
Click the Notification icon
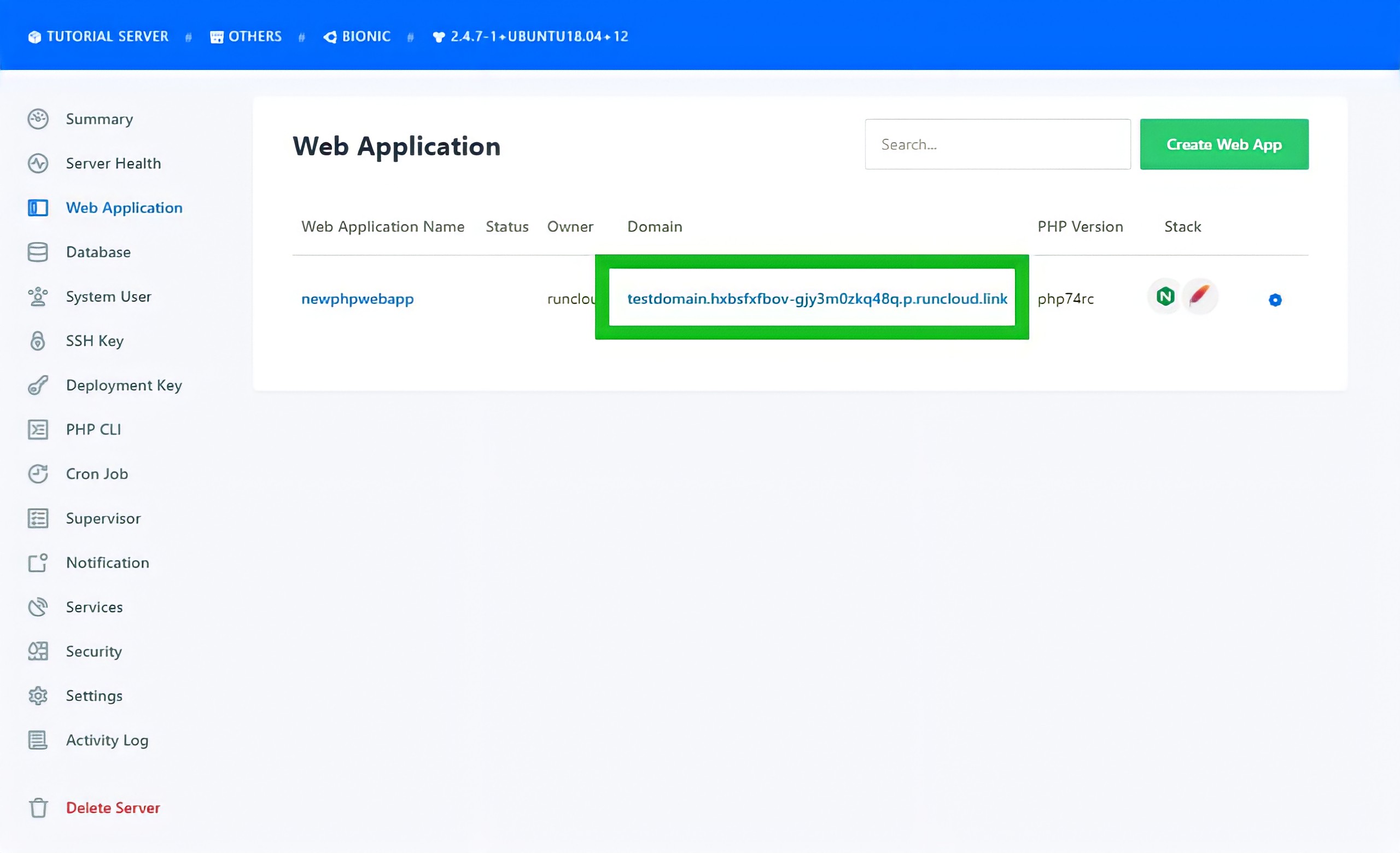click(38, 563)
